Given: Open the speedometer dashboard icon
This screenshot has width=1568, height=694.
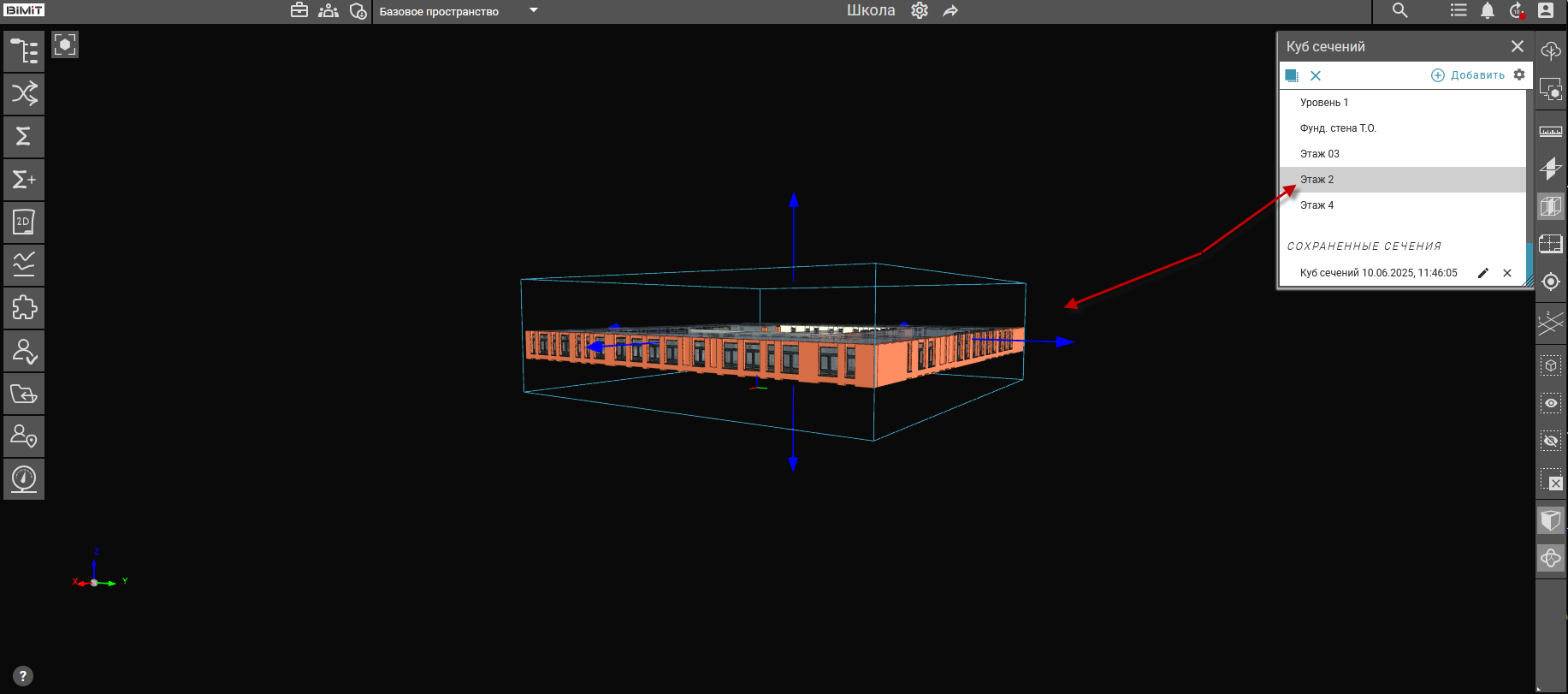Looking at the screenshot, I should pyautogui.click(x=24, y=478).
